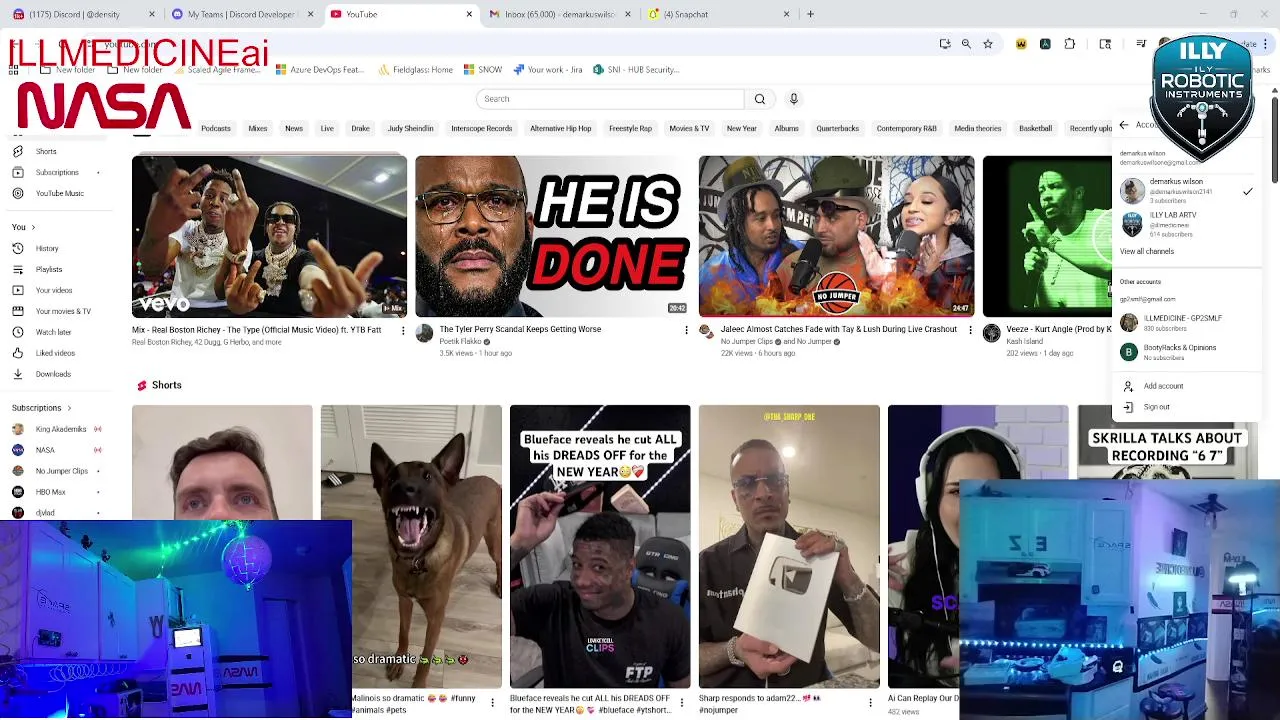
Task: Open Your videos
Action: click(x=54, y=290)
